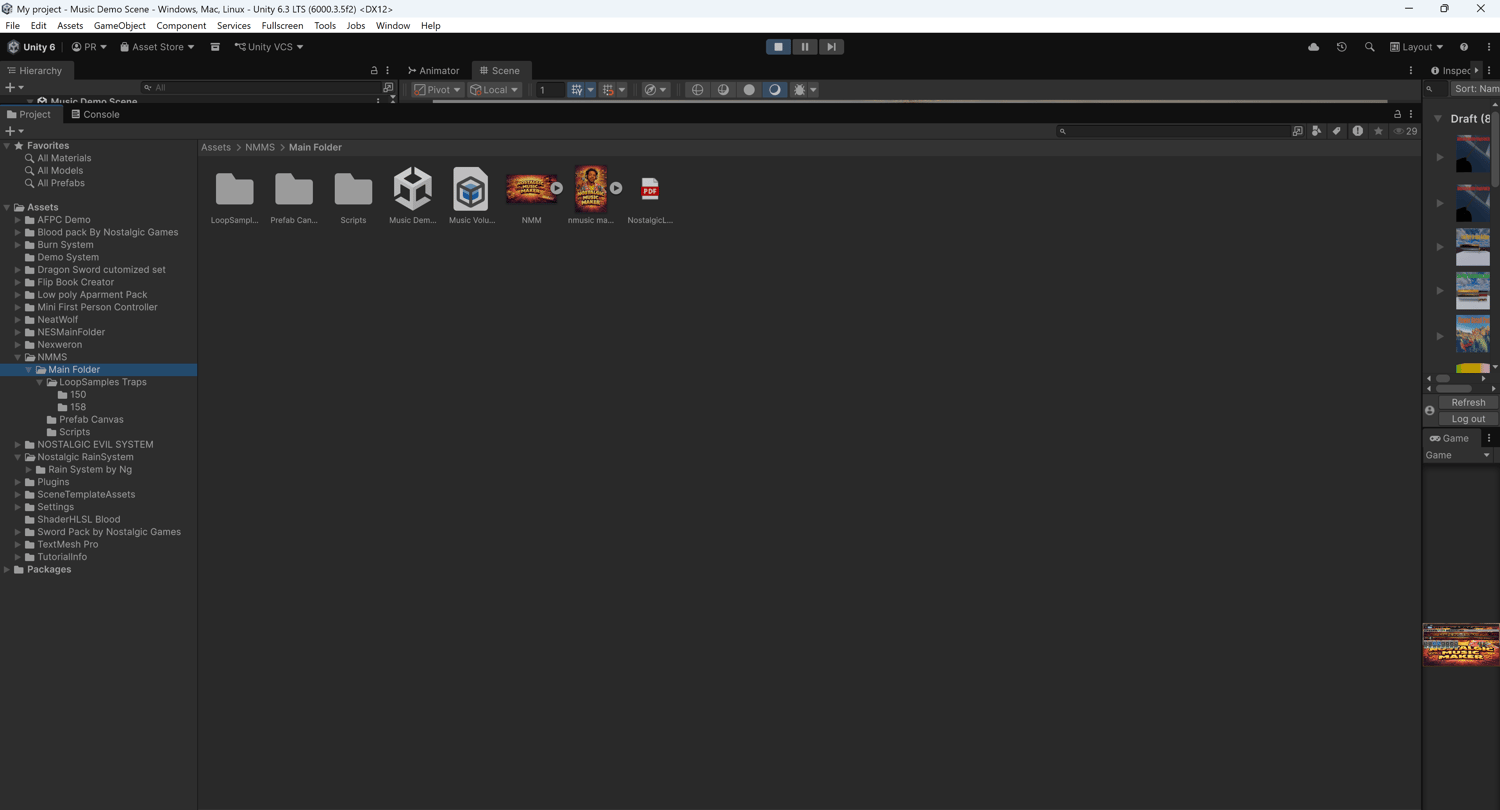Toggle the Hierarchy panel lock icon
Screen dimensions: 1500x810
coord(374,71)
